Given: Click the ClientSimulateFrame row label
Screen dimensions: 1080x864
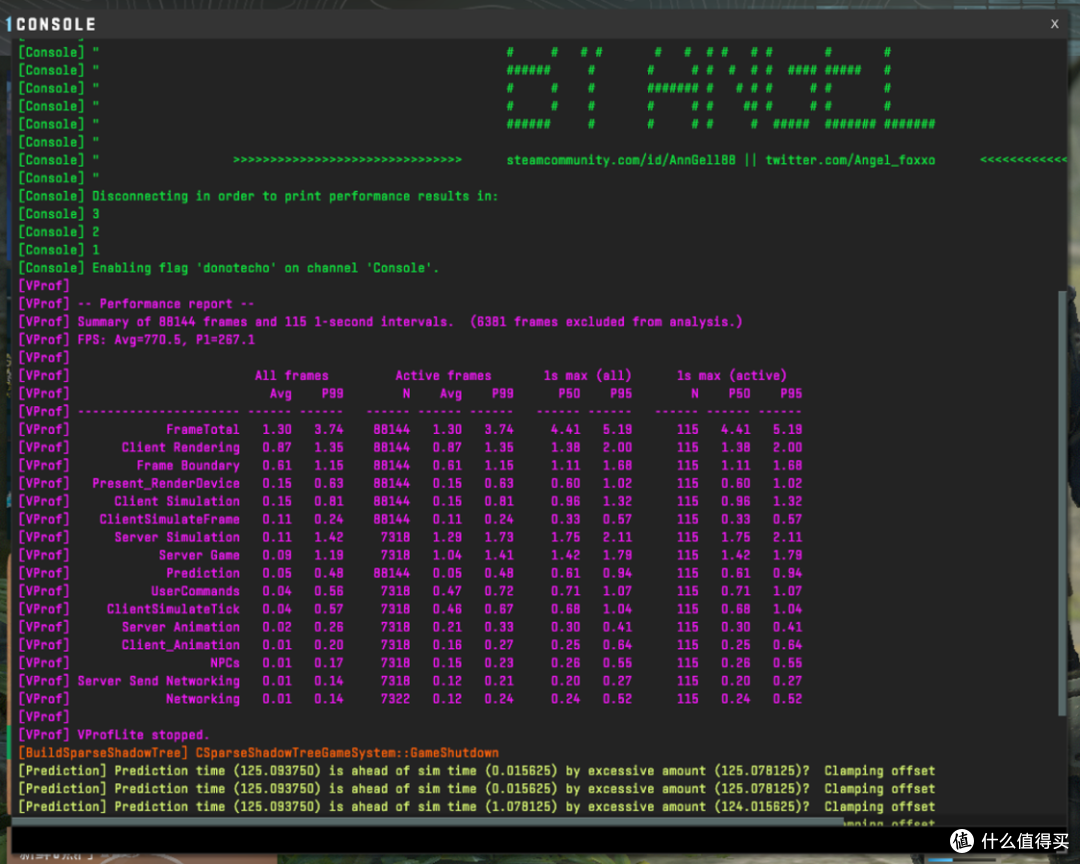Looking at the screenshot, I should tap(169, 519).
